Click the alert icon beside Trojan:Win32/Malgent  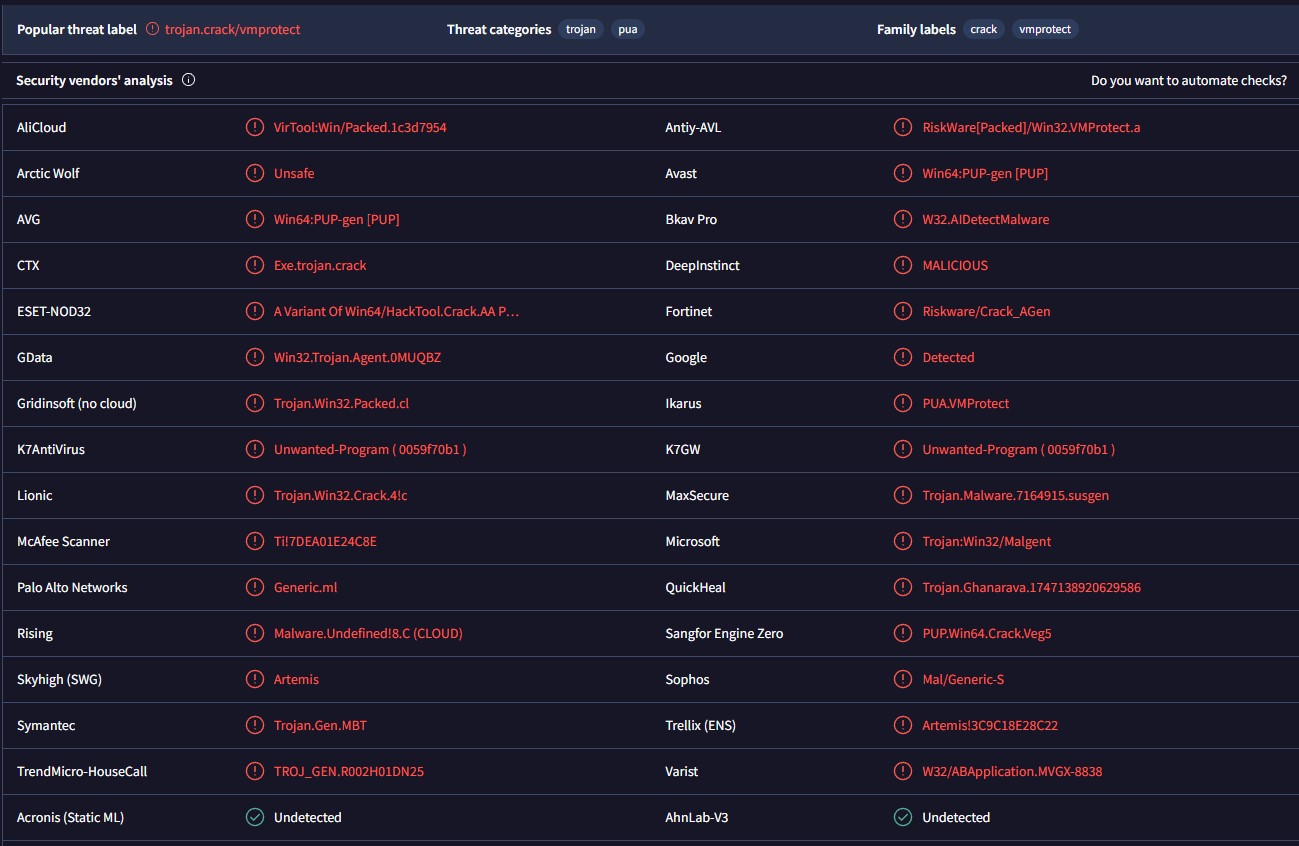903,541
